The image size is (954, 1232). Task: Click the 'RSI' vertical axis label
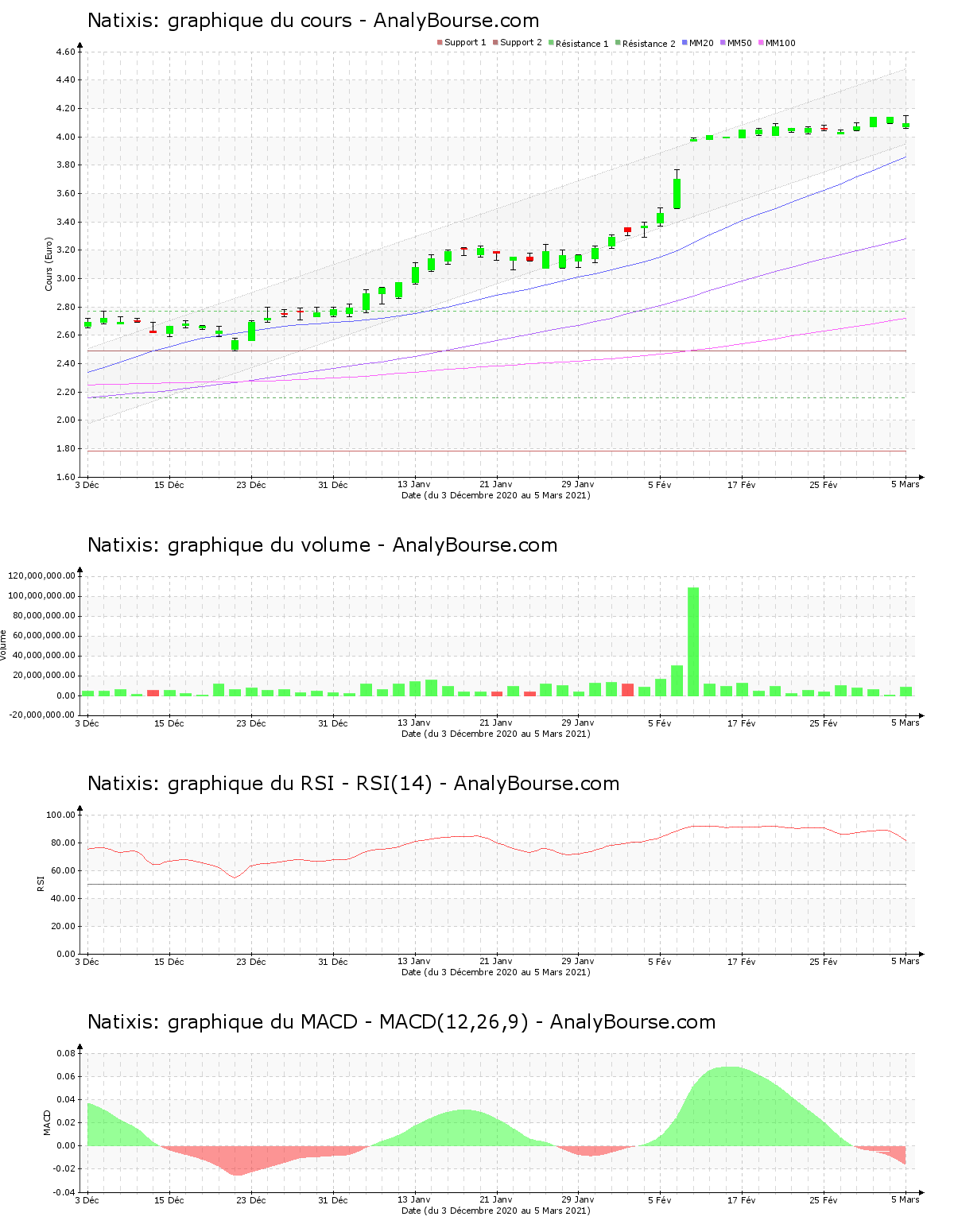click(x=41, y=883)
